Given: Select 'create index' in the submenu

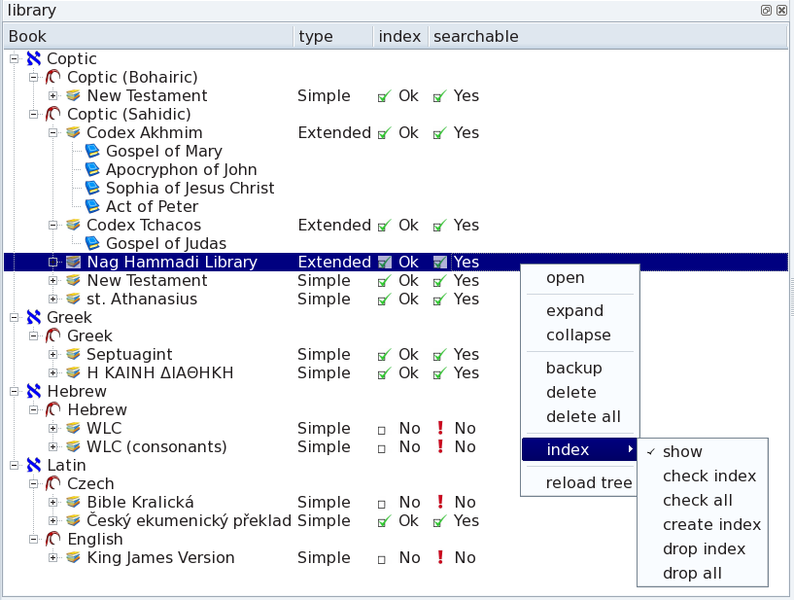Looking at the screenshot, I should [711, 525].
